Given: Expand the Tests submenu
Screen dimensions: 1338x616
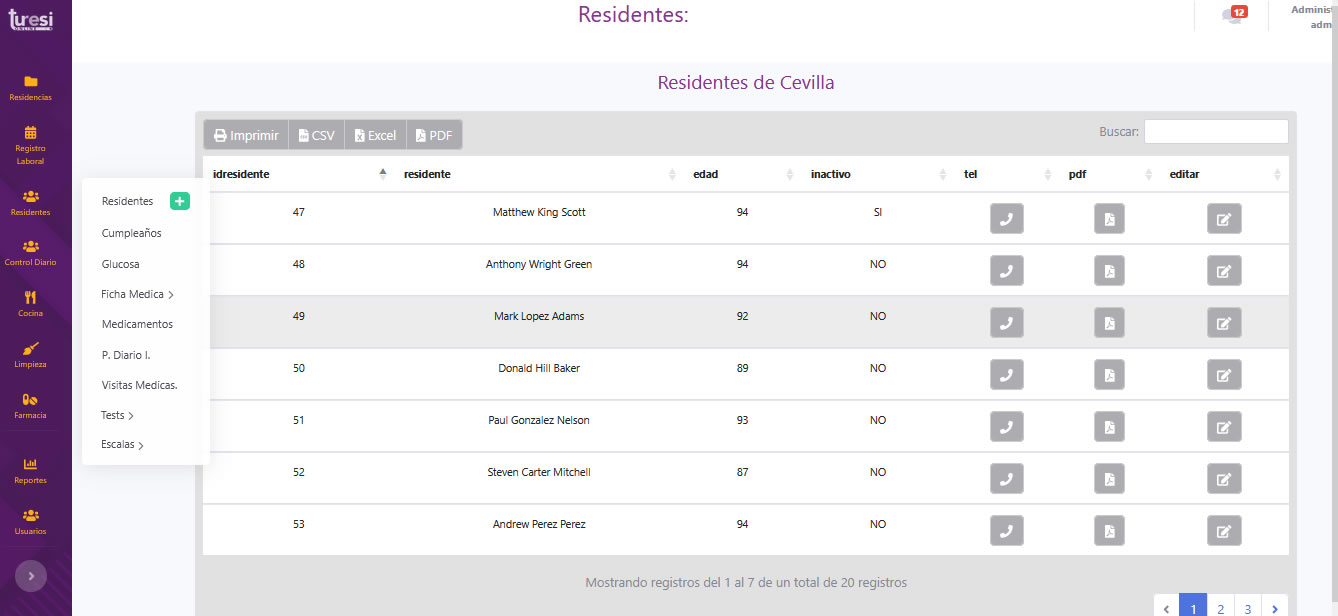Looking at the screenshot, I should coord(117,415).
